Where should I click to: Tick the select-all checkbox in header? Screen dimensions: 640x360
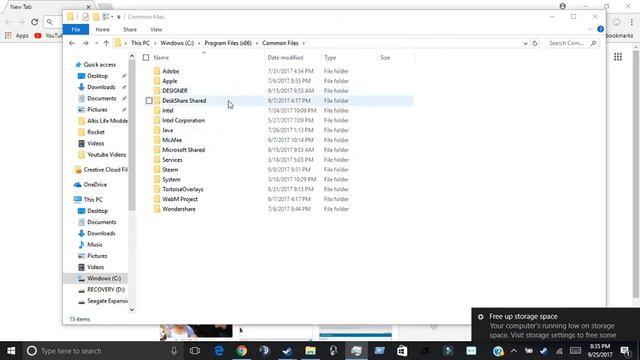point(146,58)
